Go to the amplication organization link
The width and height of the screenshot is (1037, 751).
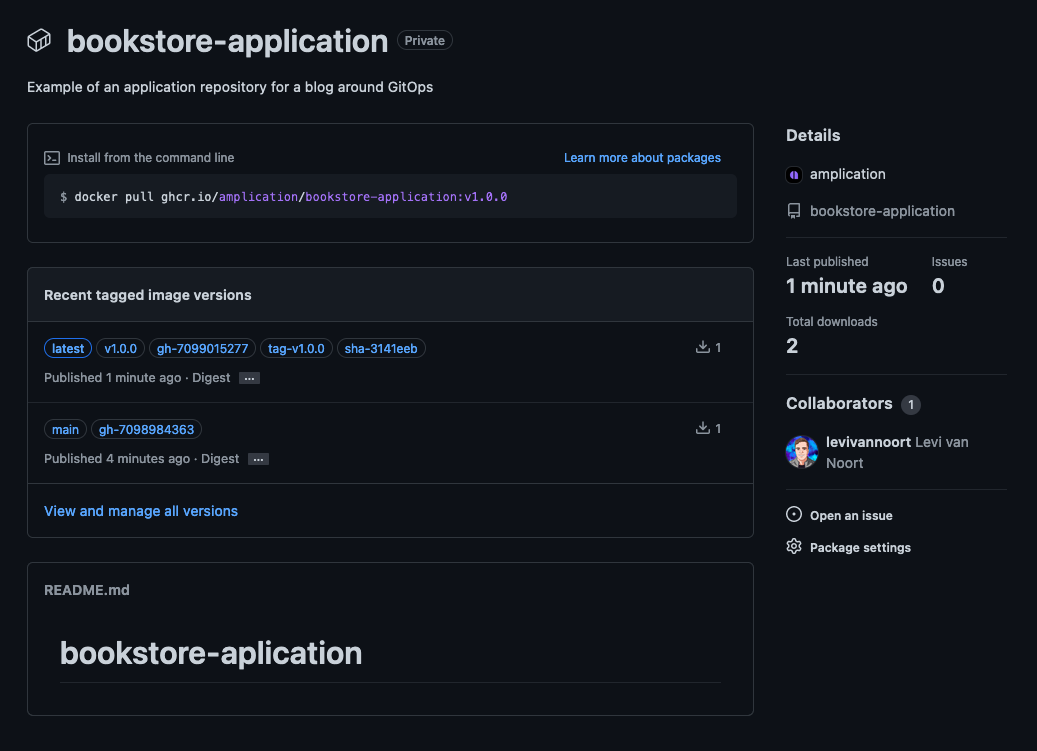click(847, 175)
